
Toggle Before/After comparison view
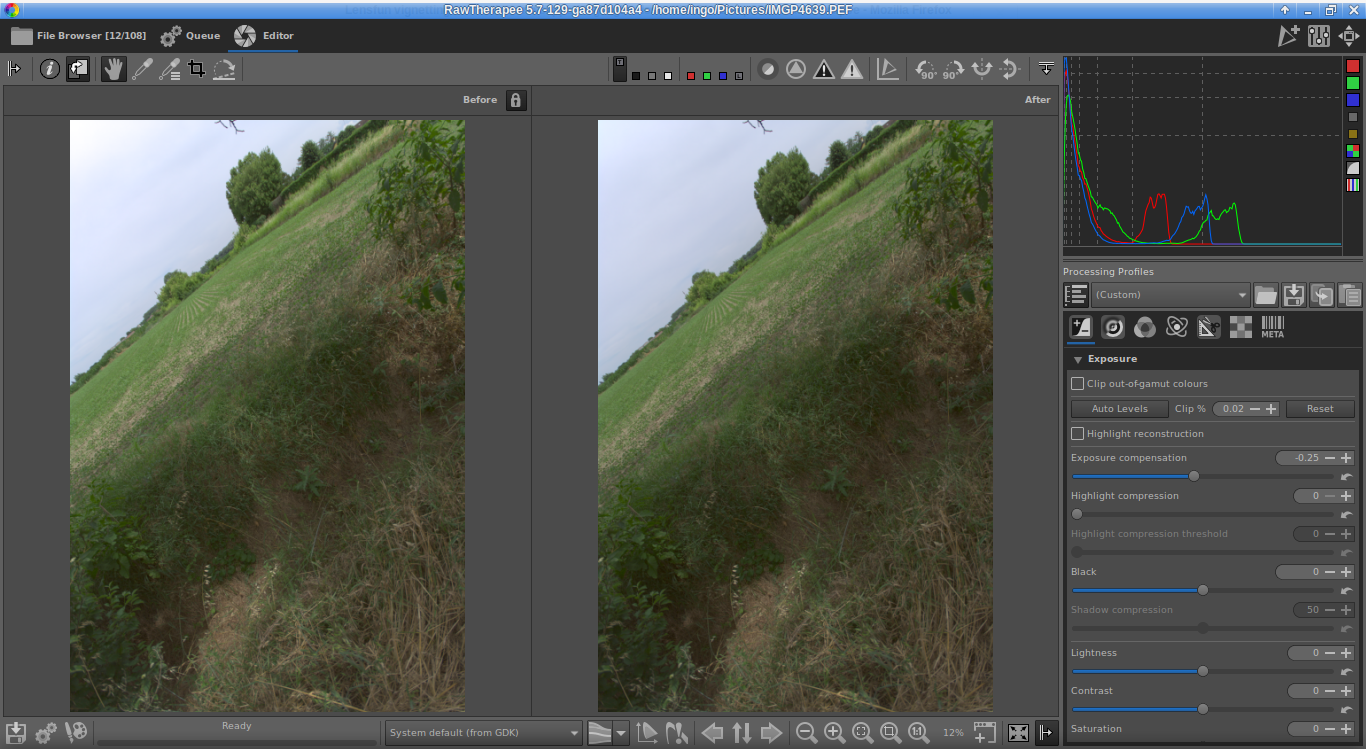click(x=77, y=69)
